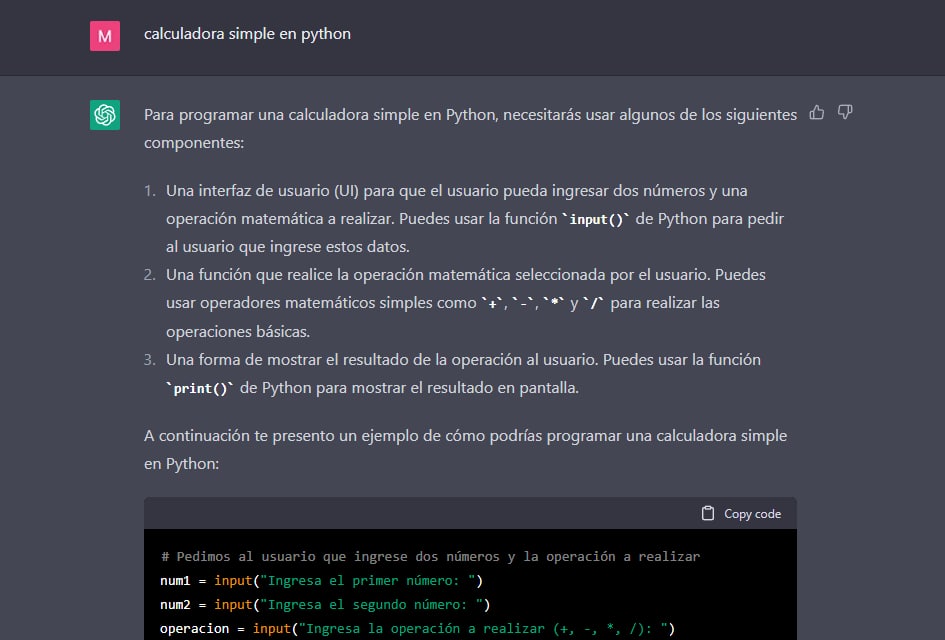Click the inline input() code snippet
945x640 pixels.
(x=596, y=219)
